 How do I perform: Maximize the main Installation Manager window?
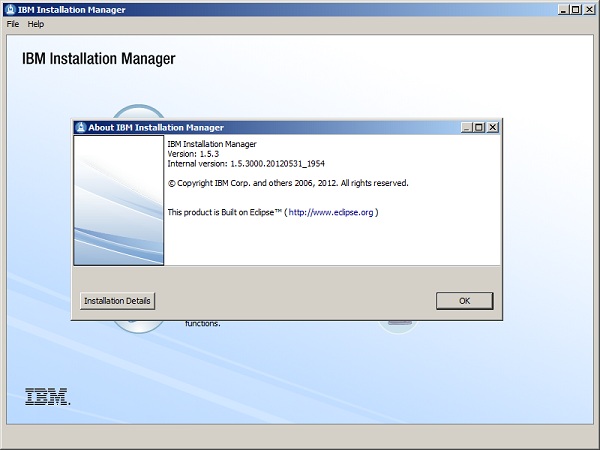(576, 10)
